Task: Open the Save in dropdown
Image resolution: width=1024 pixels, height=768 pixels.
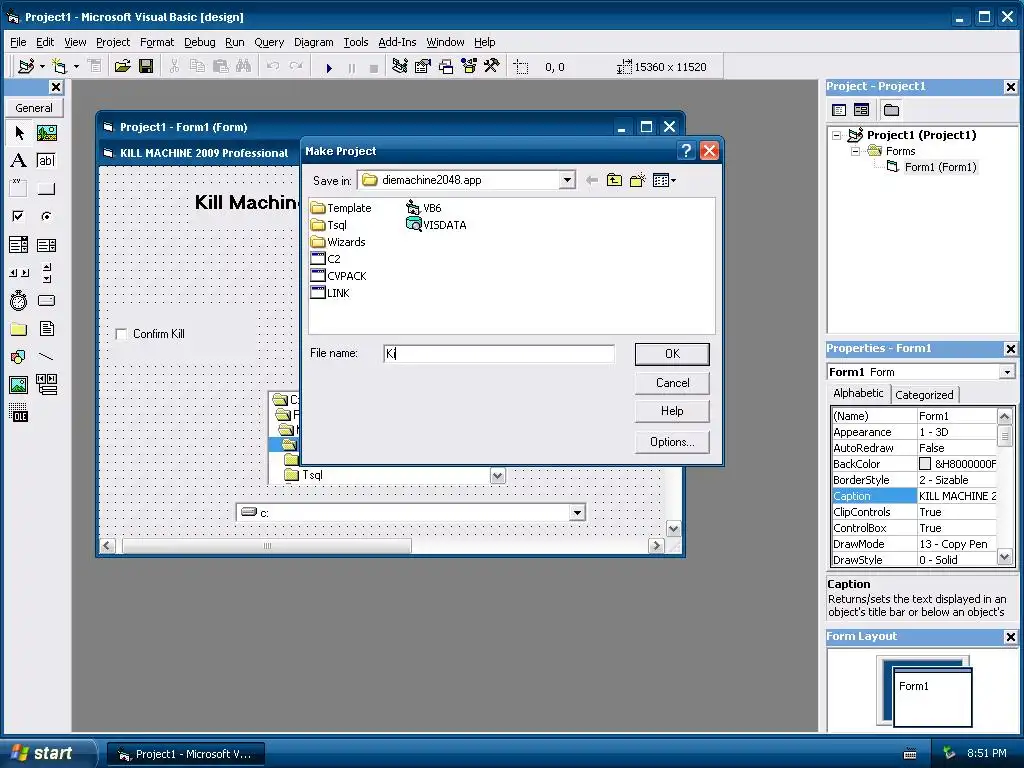Action: click(x=567, y=180)
